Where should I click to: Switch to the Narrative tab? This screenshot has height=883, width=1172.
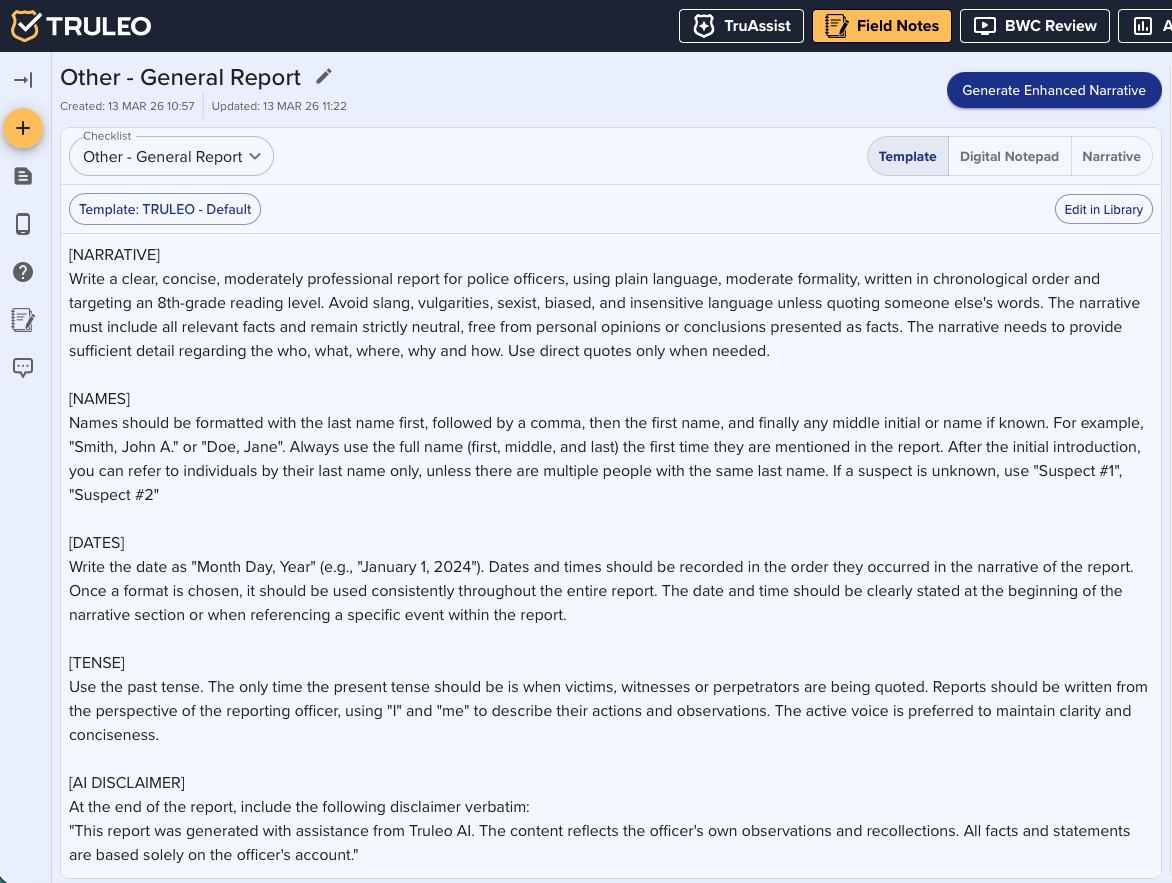(x=1111, y=156)
